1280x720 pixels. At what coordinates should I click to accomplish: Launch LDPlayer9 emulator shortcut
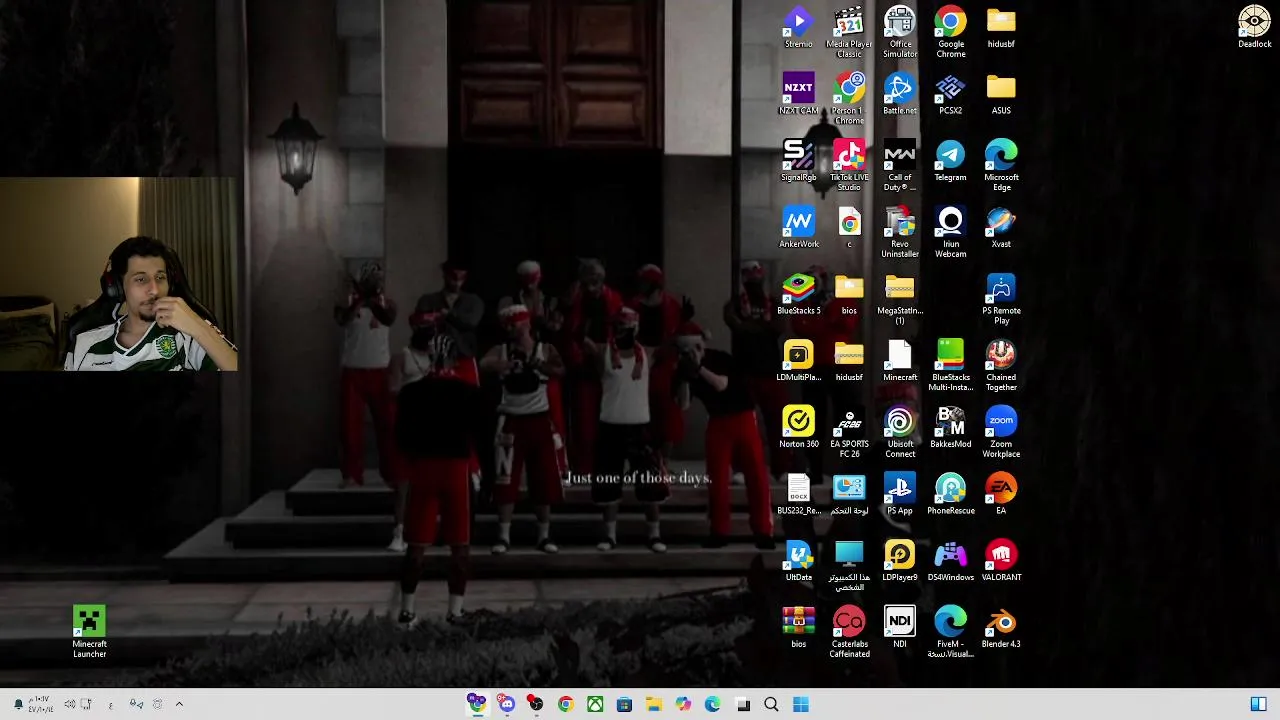[x=900, y=561]
